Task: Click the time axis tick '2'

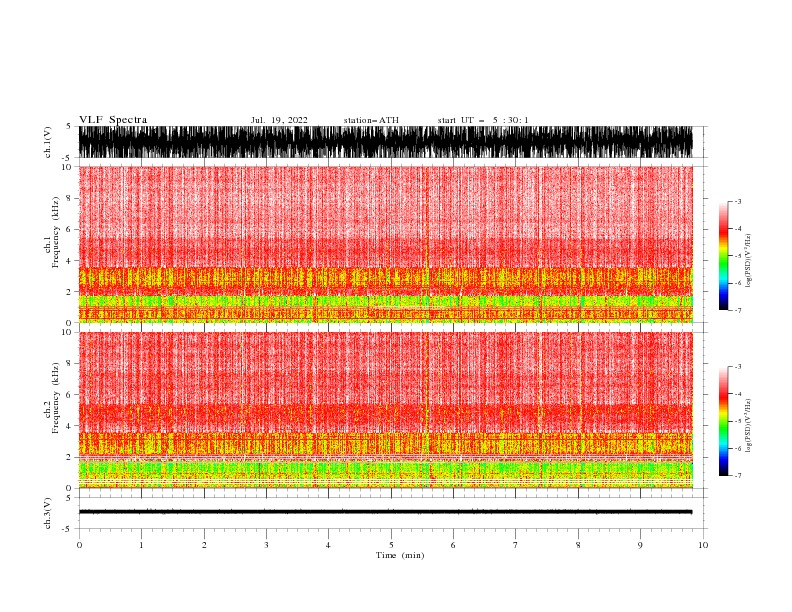Action: tap(204, 545)
